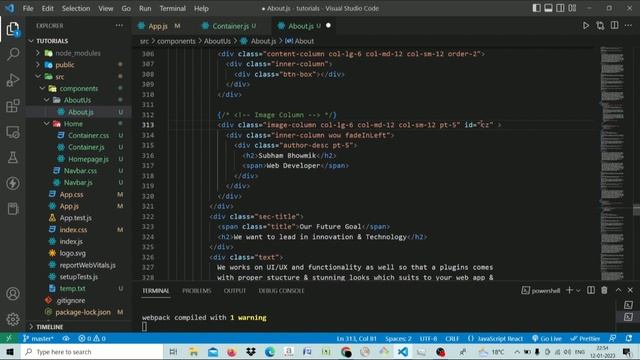Open the Thunder Client lightning icon

coord(13,183)
